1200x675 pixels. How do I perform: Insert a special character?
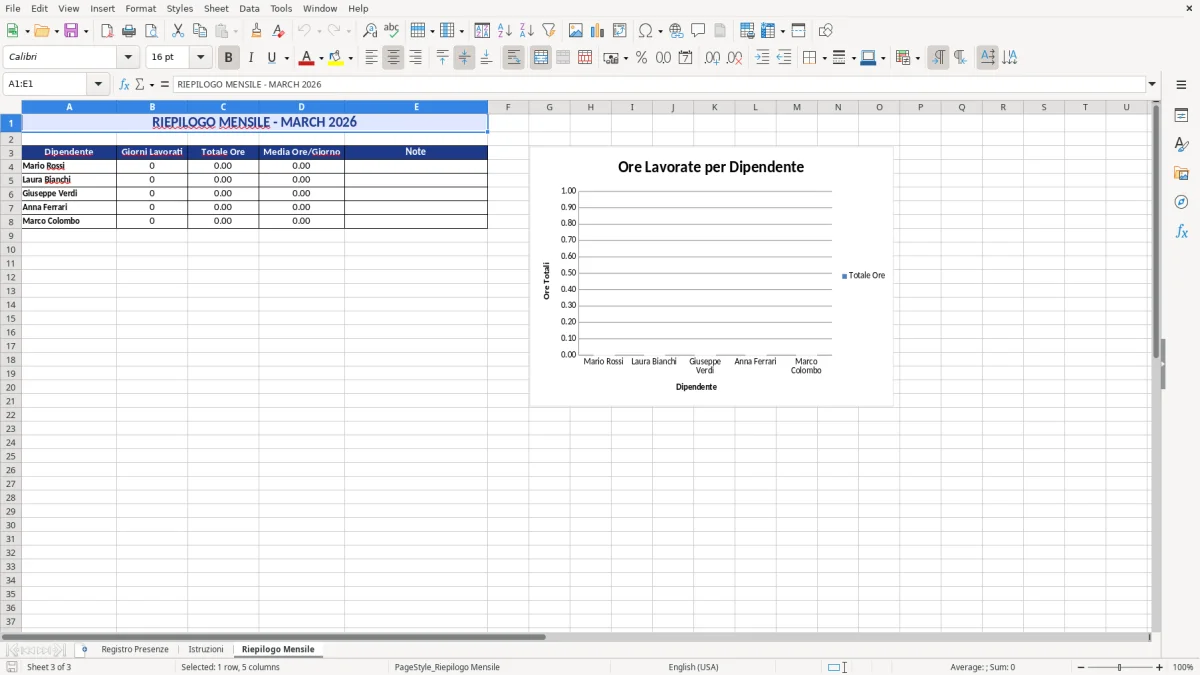pos(645,30)
